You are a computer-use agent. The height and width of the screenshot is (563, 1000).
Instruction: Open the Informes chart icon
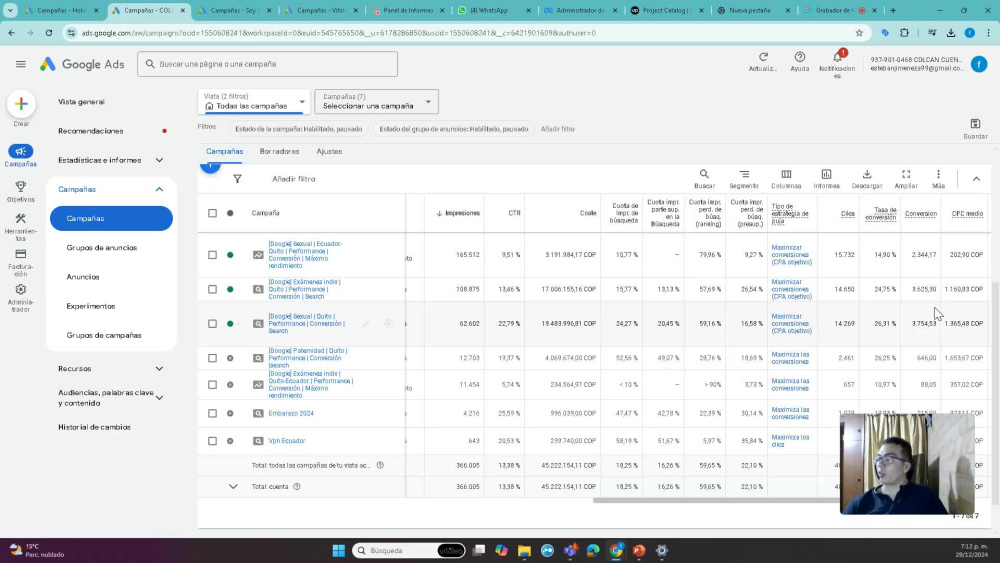(x=826, y=174)
